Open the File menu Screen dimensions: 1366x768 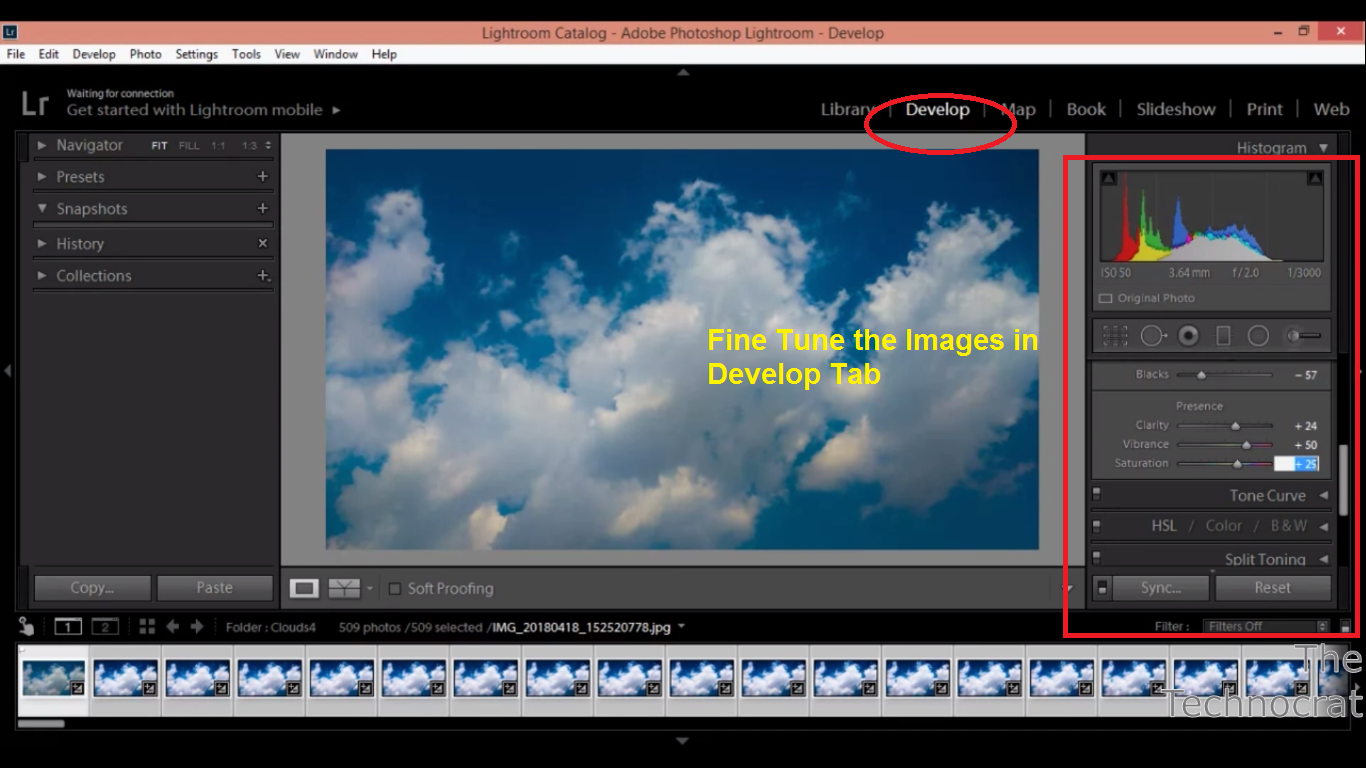click(16, 54)
